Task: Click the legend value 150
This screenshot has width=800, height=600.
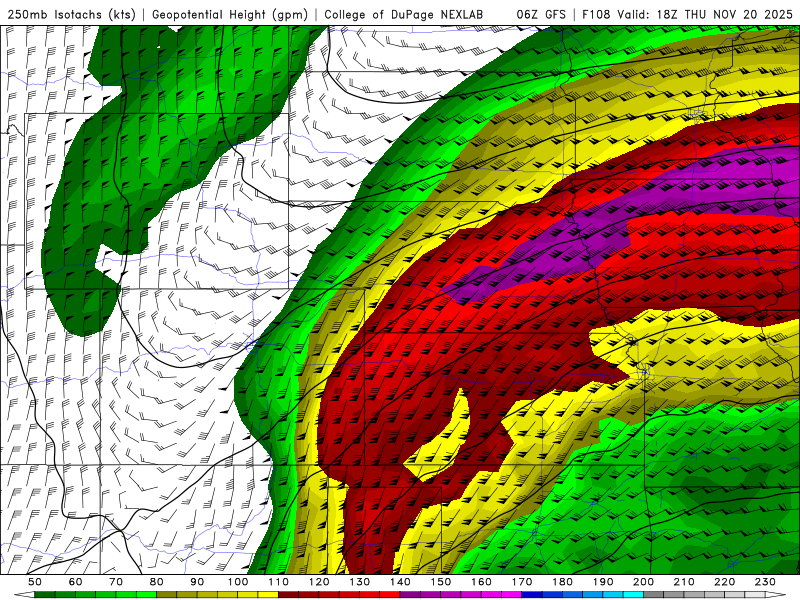Action: [x=440, y=582]
